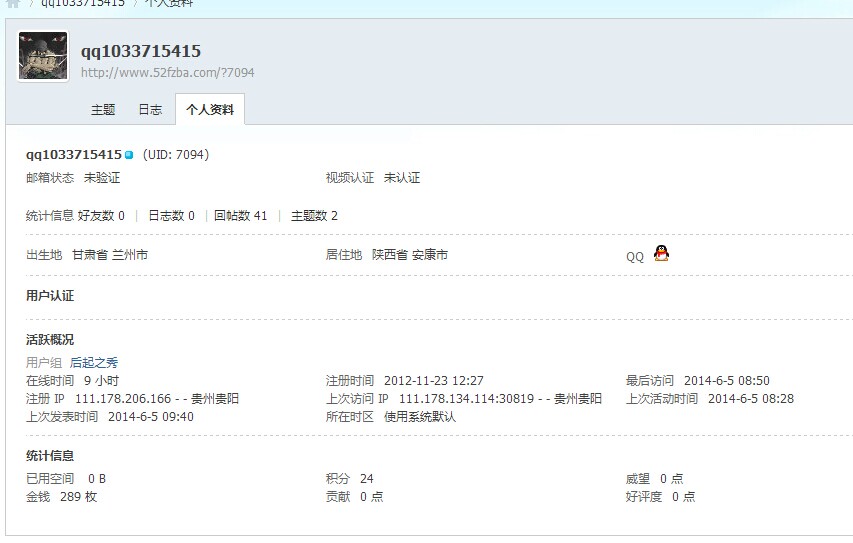Click last activity time 2014-6-5 08:28
The height and width of the screenshot is (543, 853).
pyautogui.click(x=751, y=399)
